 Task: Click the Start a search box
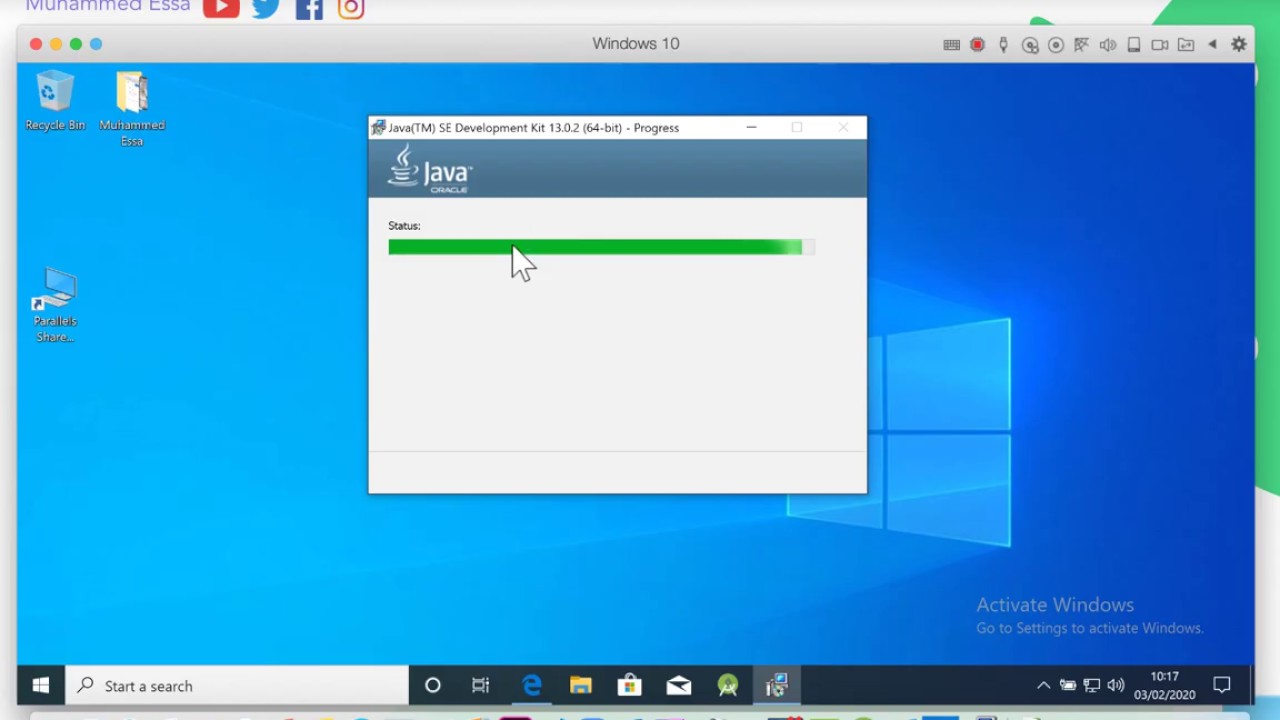tap(237, 686)
